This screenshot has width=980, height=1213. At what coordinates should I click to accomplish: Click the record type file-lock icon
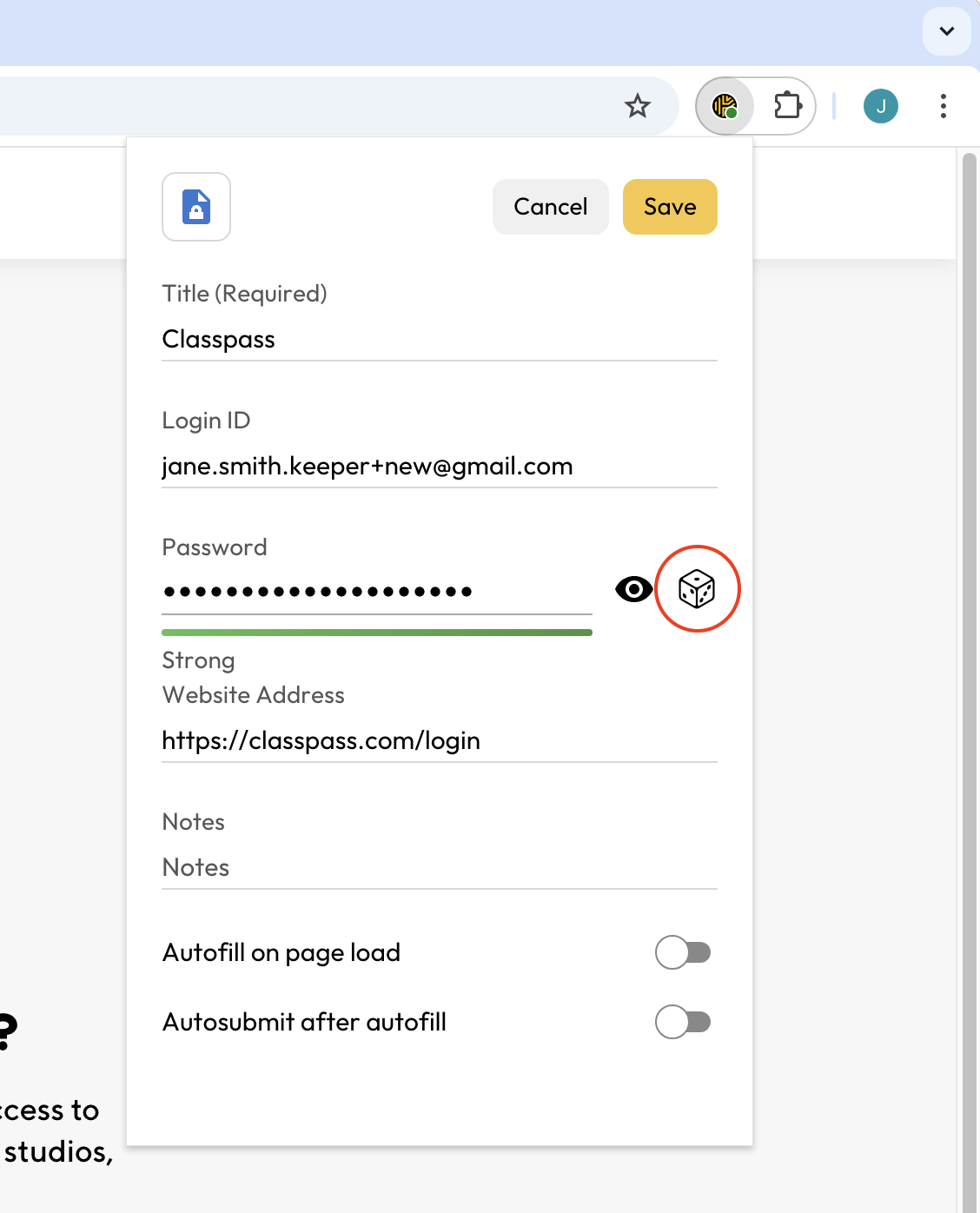(x=196, y=207)
